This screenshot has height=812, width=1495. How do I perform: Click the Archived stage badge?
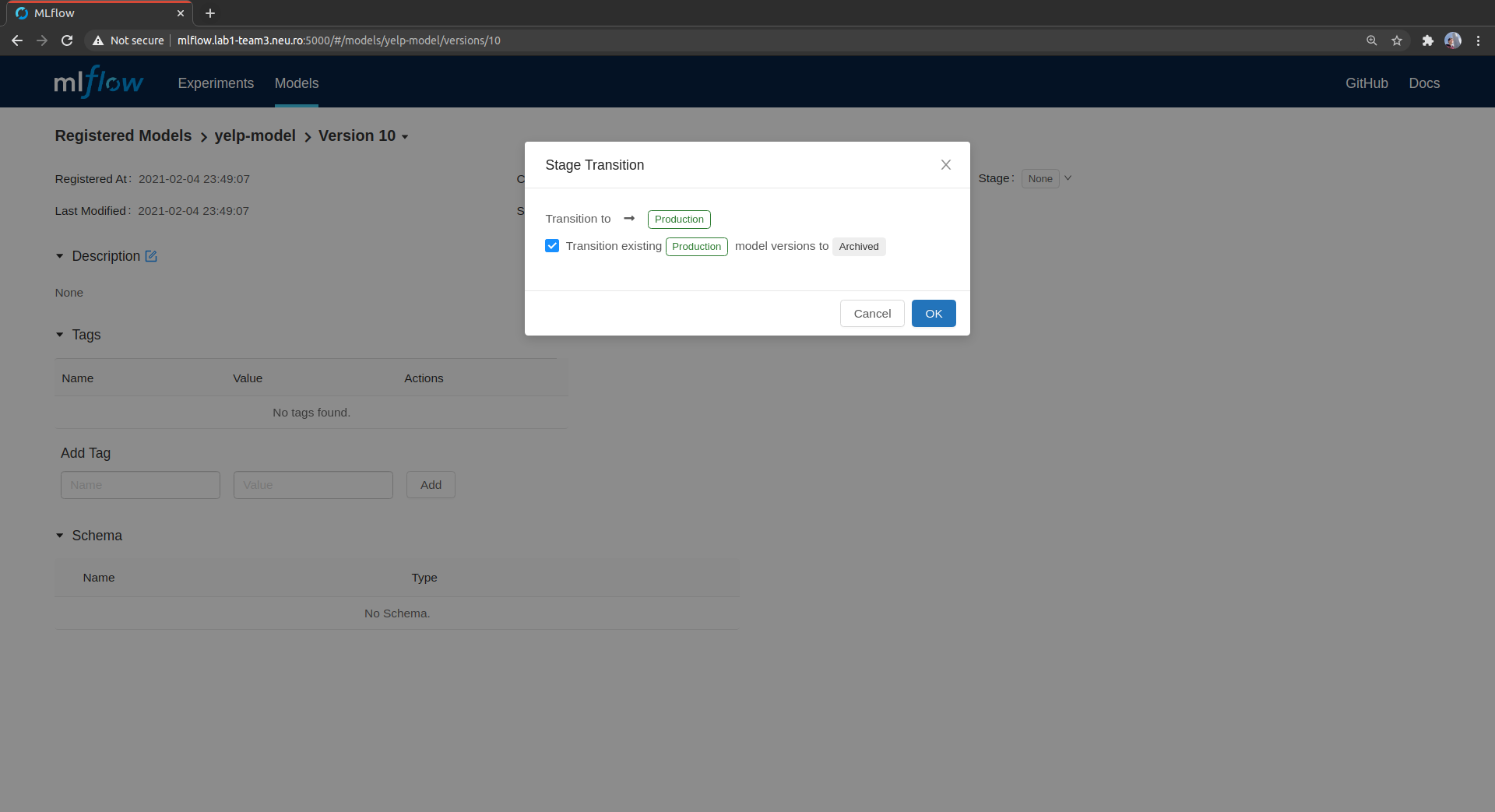pyautogui.click(x=859, y=247)
